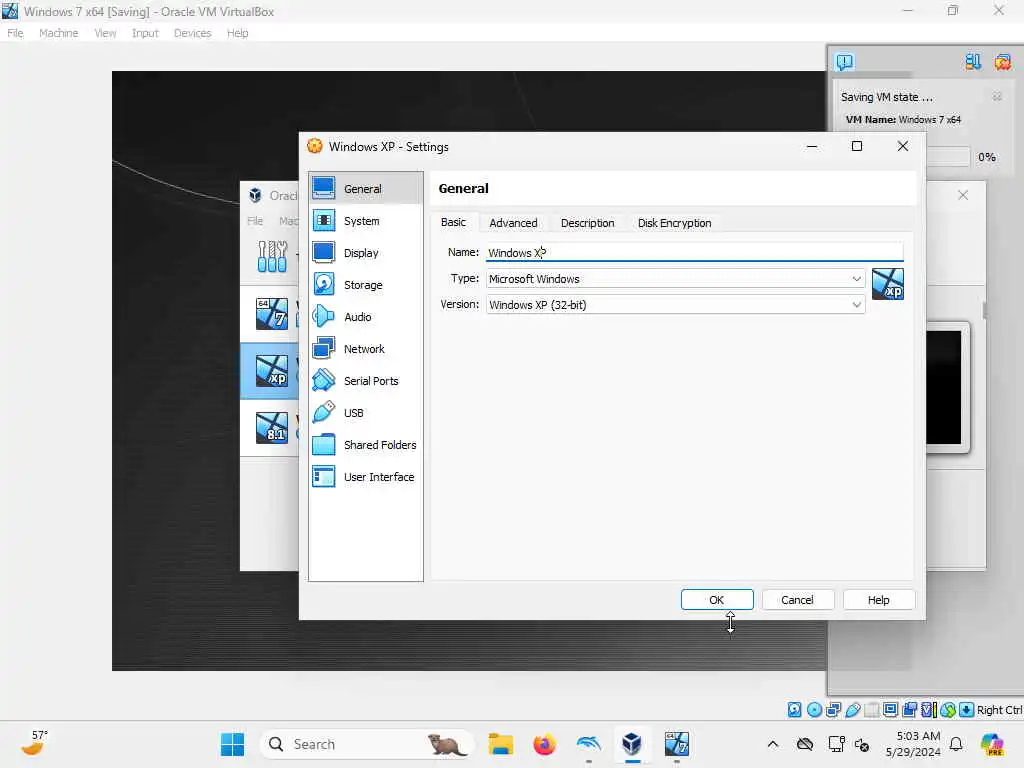The image size is (1024, 768).
Task: Open System settings category
Action: pyautogui.click(x=365, y=221)
